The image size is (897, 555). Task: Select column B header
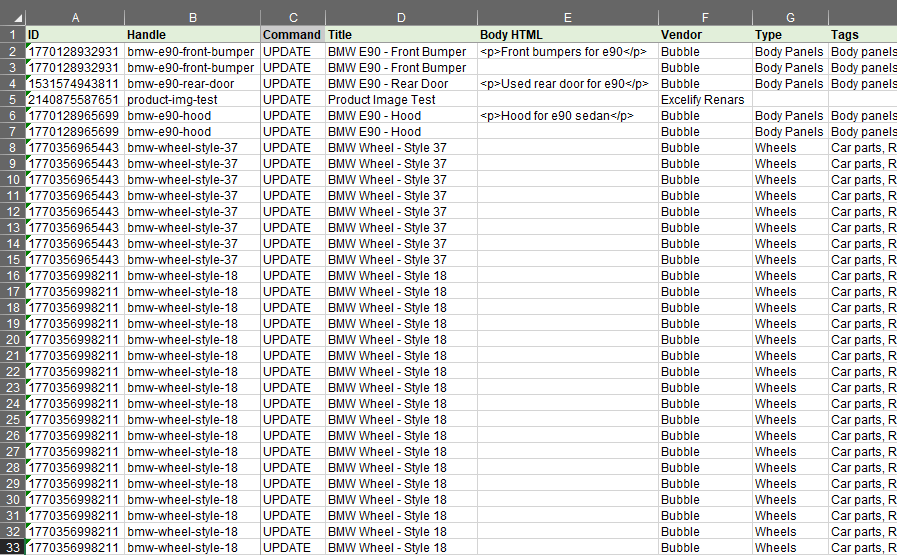192,18
